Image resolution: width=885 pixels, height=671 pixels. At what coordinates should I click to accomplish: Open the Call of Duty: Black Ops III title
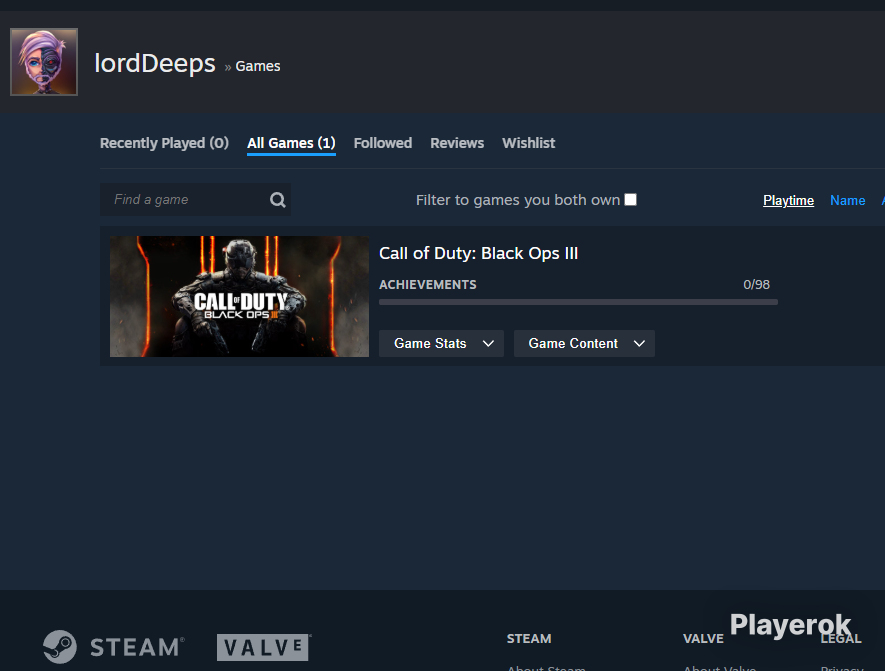479,253
